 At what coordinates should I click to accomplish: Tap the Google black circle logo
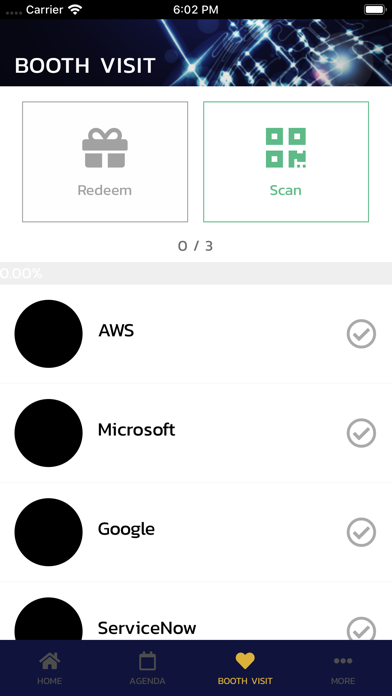48,532
